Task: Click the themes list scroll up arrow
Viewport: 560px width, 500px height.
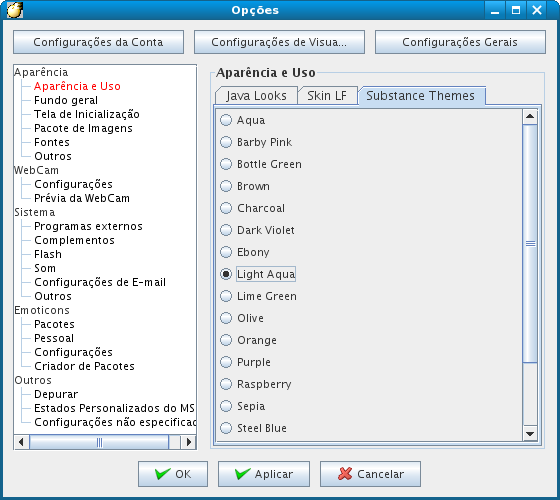Action: click(530, 116)
